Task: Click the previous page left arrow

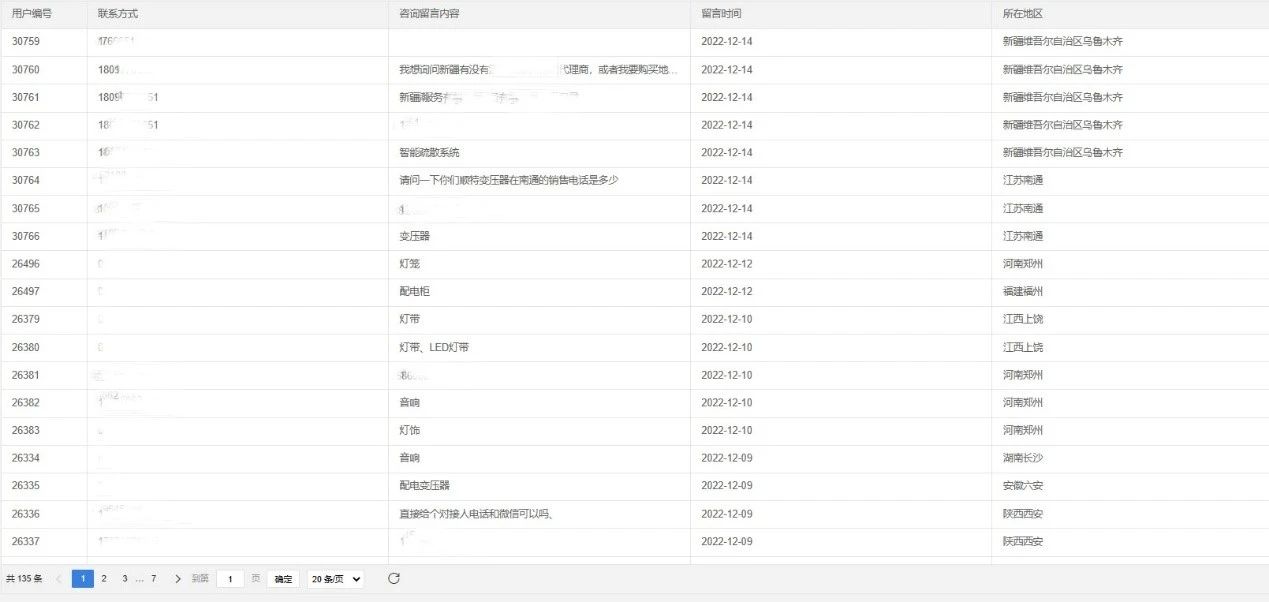Action: click(x=58, y=578)
